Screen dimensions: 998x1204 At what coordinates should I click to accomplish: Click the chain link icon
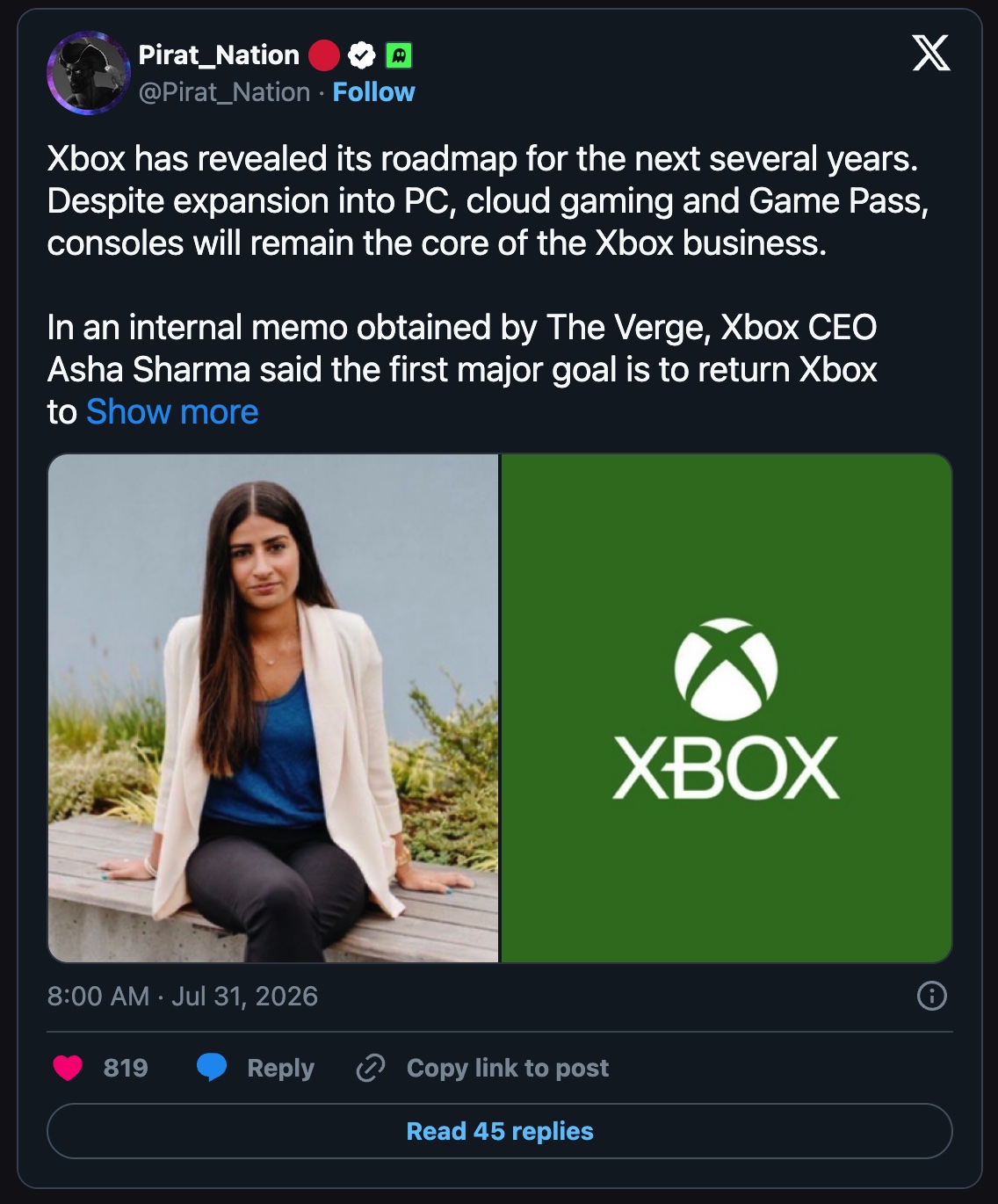click(370, 1068)
